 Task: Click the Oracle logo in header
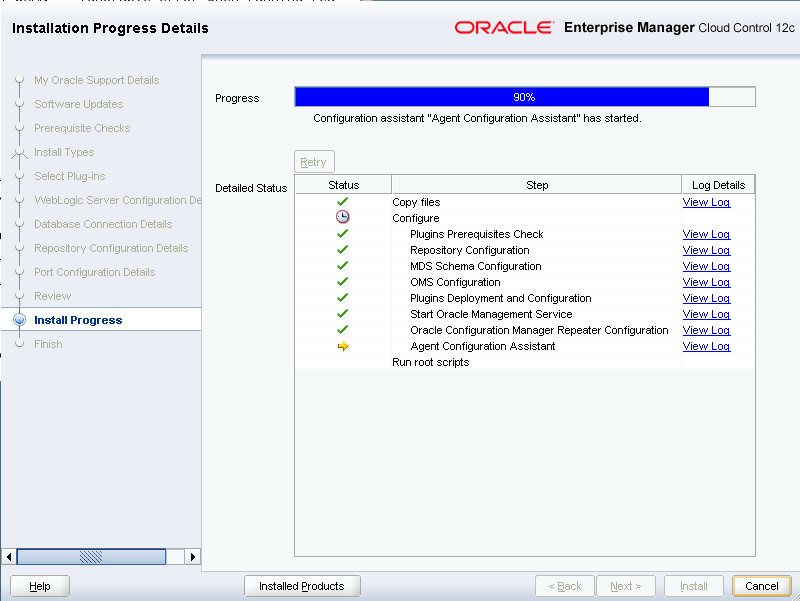click(504, 28)
